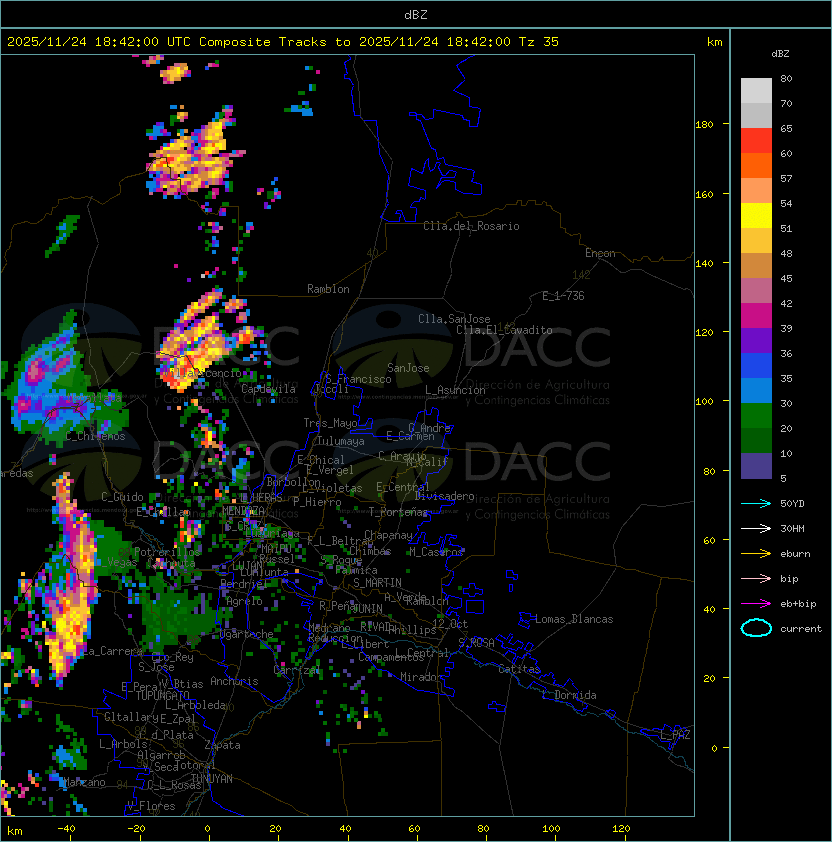
Task: Click the 'M_Caseros' map label
Action: click(436, 551)
